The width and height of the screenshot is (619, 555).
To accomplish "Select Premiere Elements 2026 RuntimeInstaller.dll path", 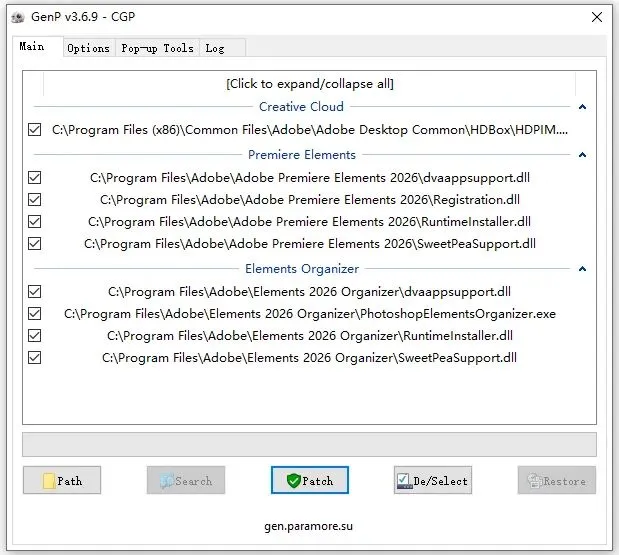I will click(310, 221).
